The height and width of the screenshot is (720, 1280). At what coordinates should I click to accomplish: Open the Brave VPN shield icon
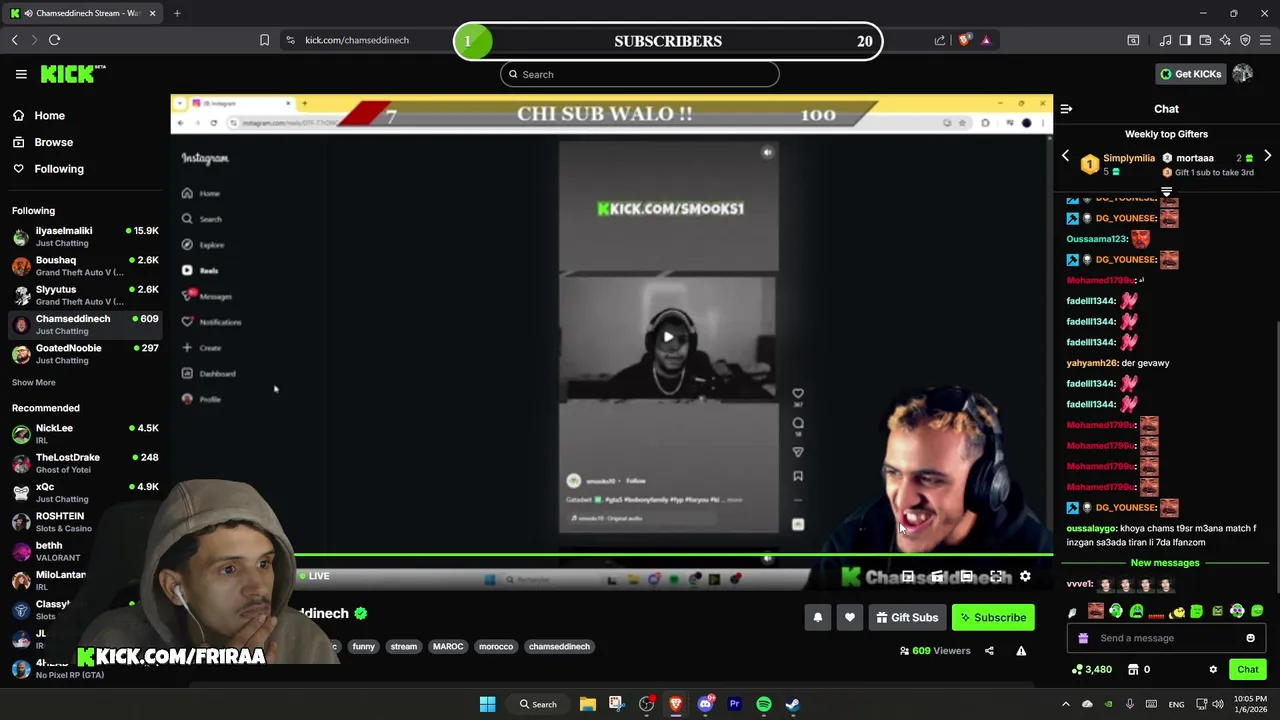tap(1245, 40)
